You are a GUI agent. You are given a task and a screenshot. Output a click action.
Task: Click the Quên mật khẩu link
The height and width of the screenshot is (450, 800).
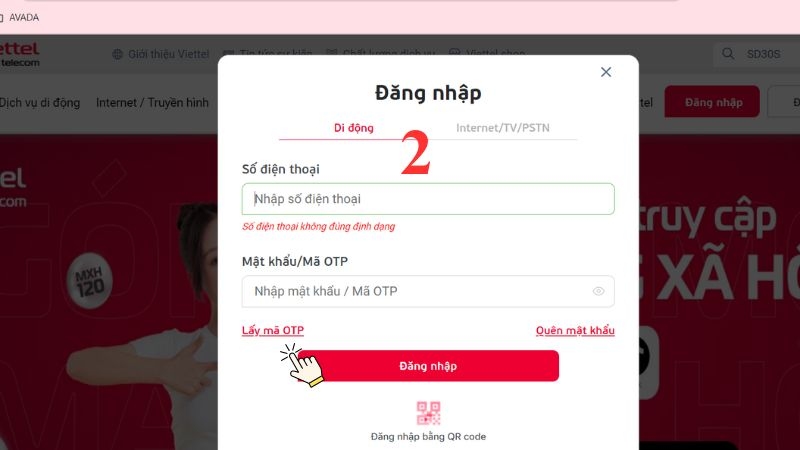[575, 330]
